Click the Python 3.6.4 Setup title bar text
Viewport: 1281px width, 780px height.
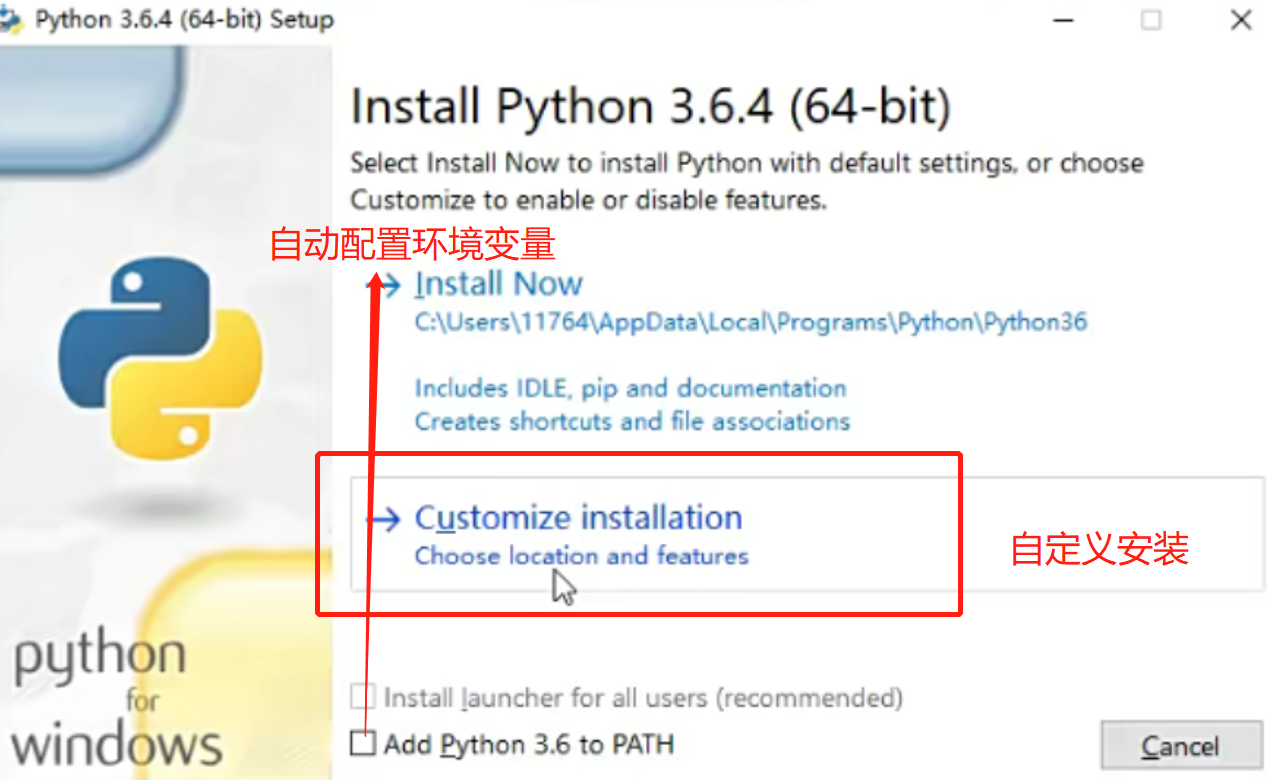(185, 20)
